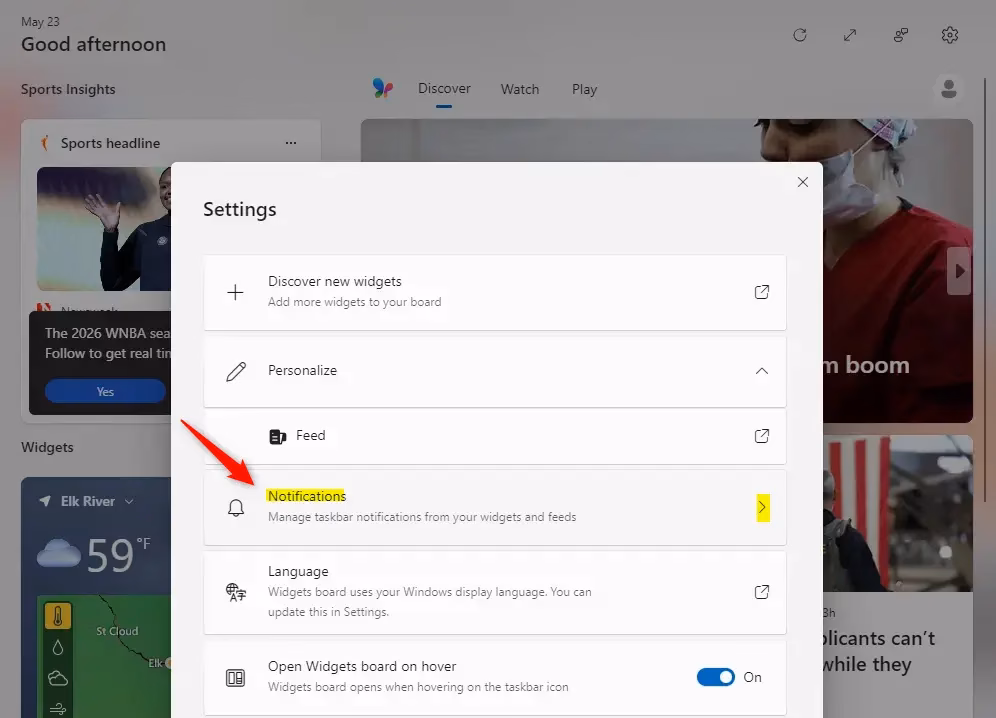Go to next story with the arrow
This screenshot has height=718, width=996.
click(x=959, y=271)
